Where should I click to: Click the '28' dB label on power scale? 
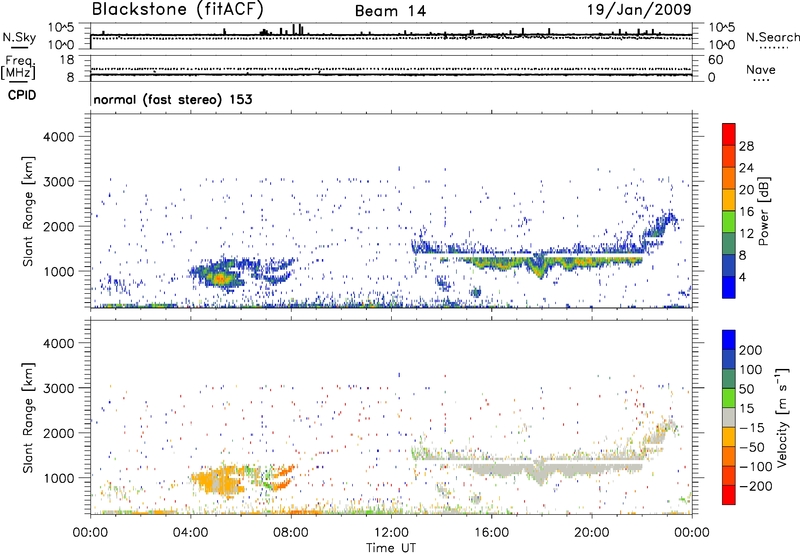[746, 146]
